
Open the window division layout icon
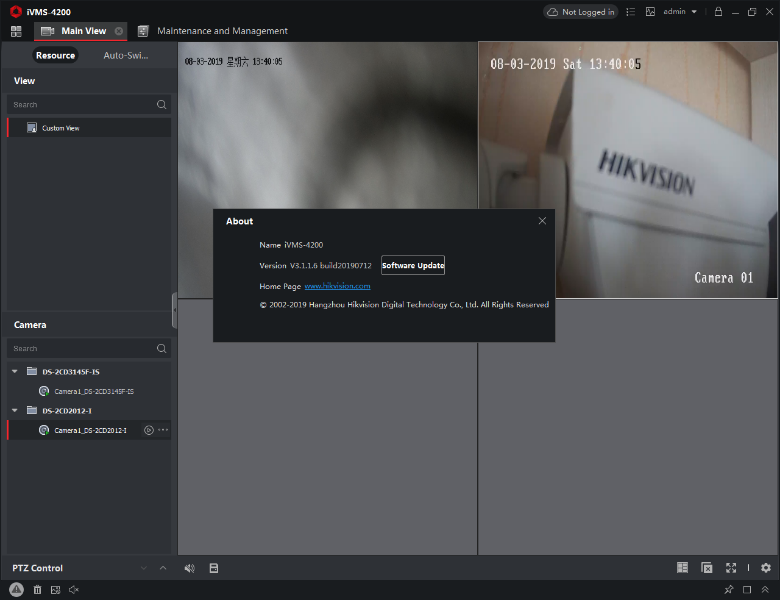[x=682, y=568]
